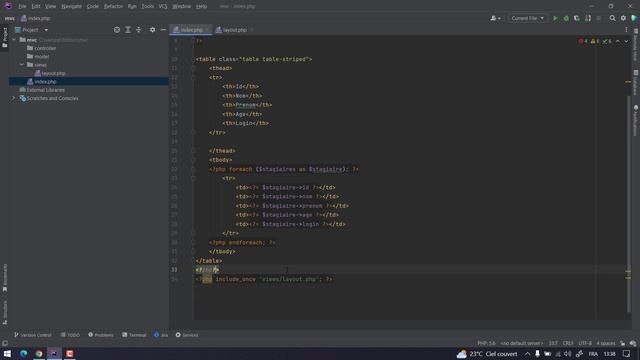Open Terminal tool window

134,335
